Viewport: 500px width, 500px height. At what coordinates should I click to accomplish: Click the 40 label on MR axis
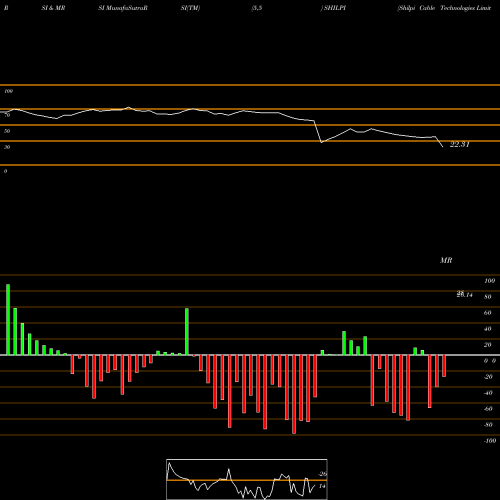(x=488, y=329)
